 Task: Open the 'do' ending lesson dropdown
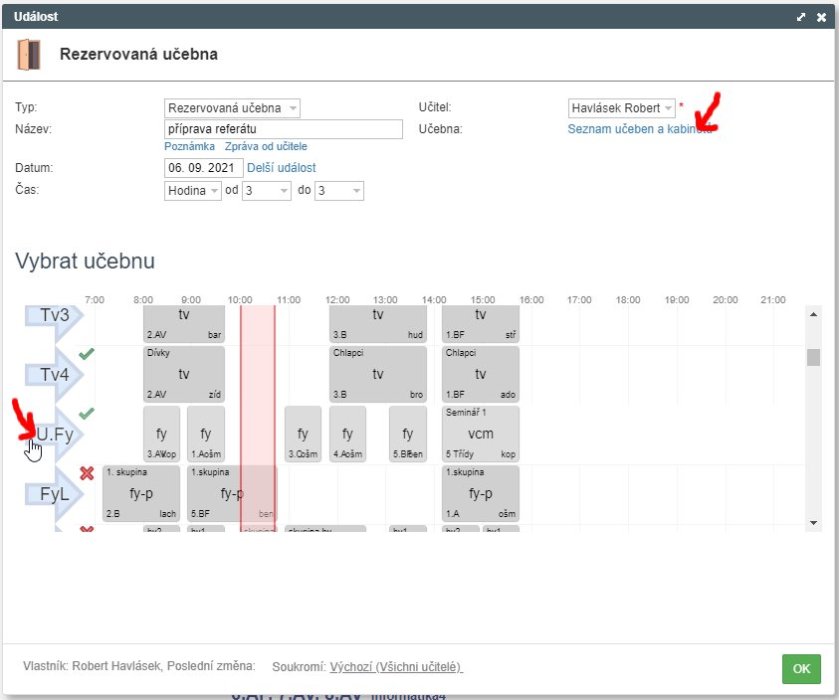click(x=339, y=190)
